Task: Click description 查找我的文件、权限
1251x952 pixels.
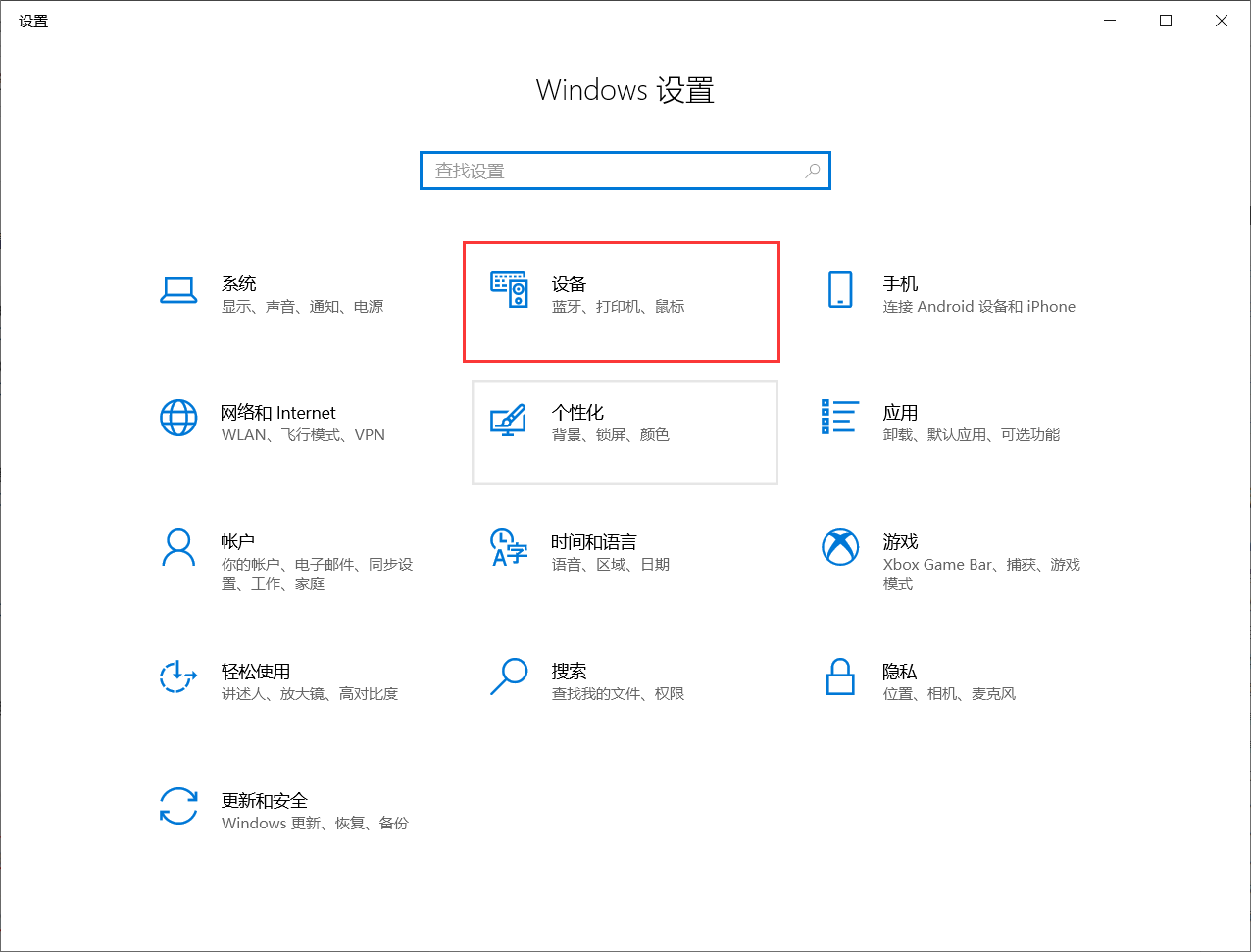Action: click(x=619, y=694)
